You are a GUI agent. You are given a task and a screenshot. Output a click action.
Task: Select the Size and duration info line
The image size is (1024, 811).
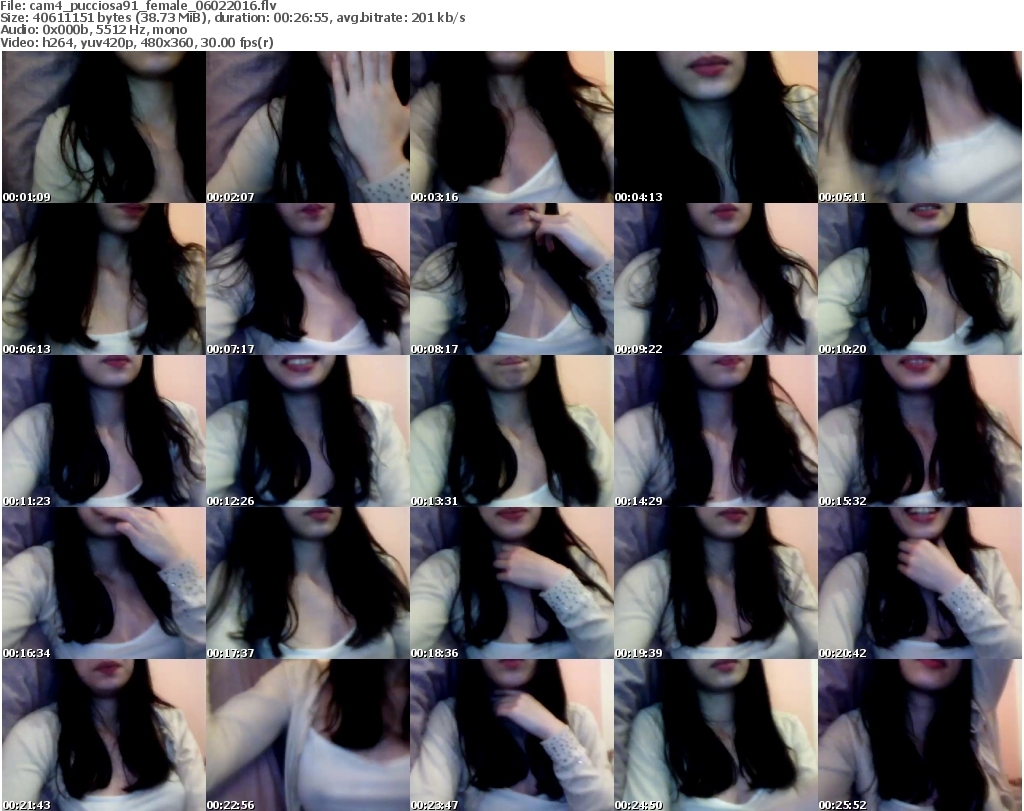(x=233, y=18)
